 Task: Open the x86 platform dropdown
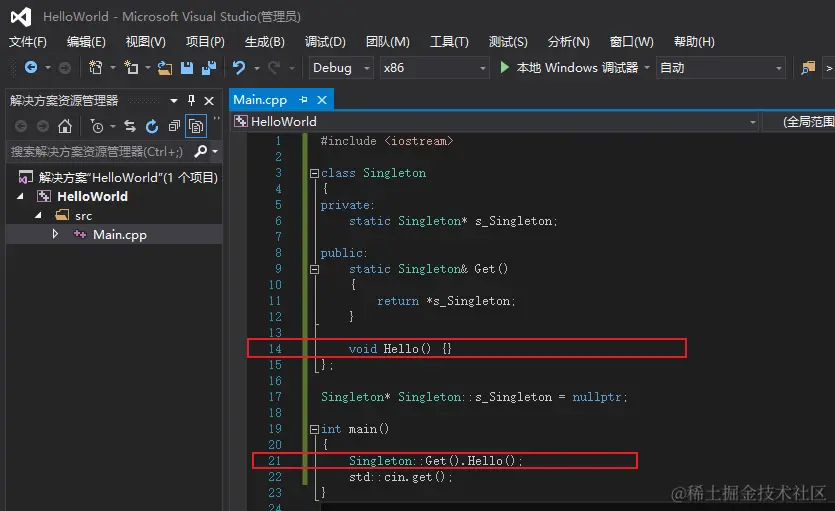point(435,68)
